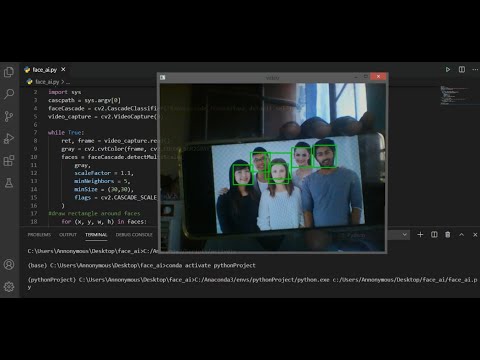Image resolution: width=480 pixels, height=360 pixels.
Task: Click line number 10 in the gutter
Action: pos(34,157)
